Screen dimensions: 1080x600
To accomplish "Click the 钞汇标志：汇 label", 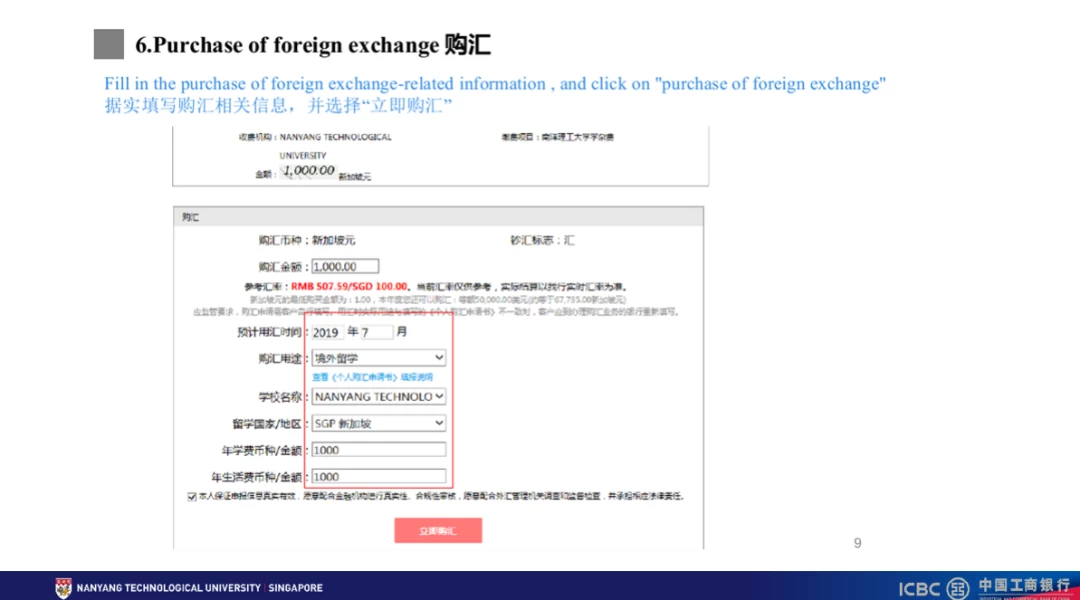I will tap(542, 240).
